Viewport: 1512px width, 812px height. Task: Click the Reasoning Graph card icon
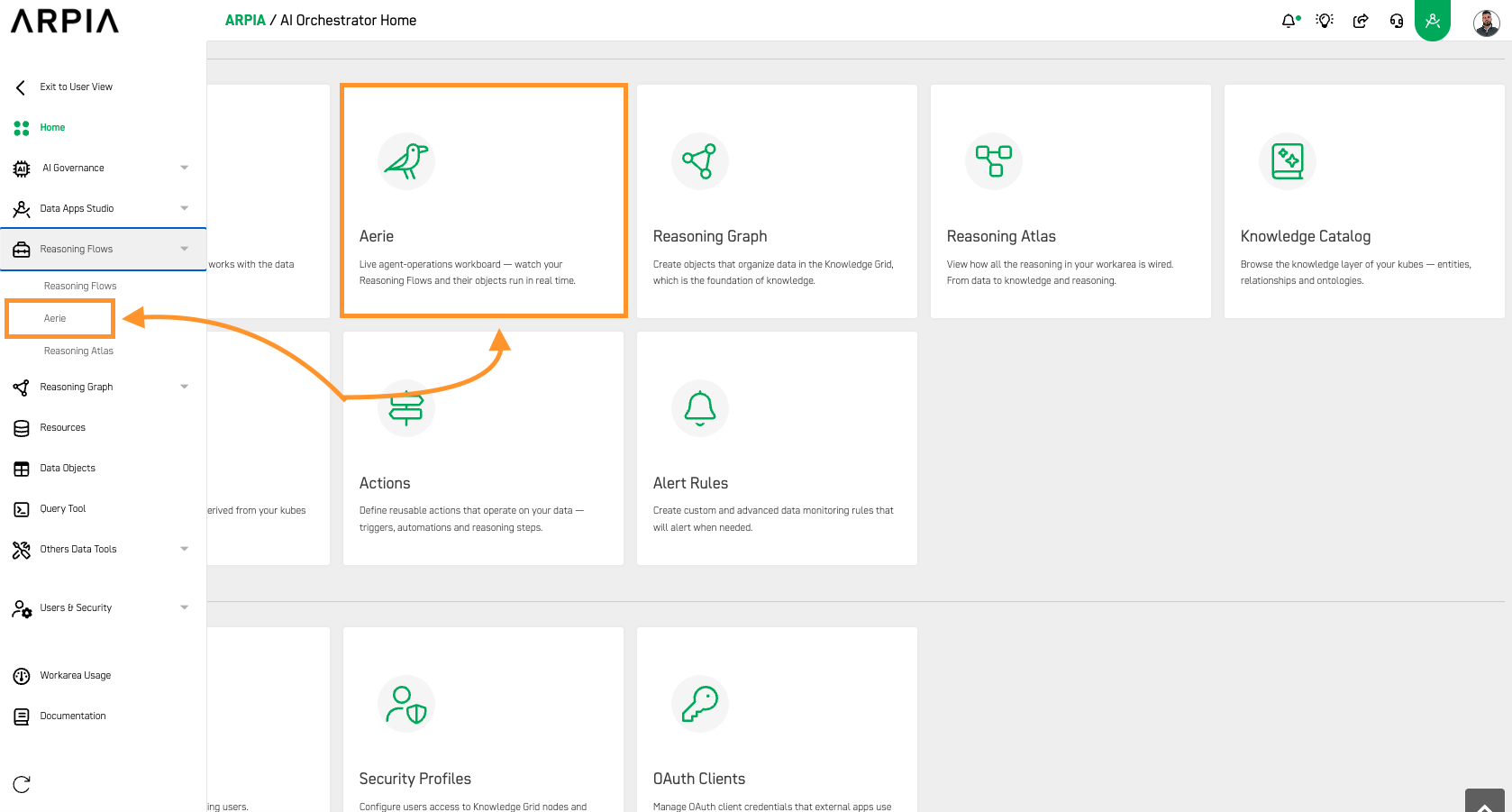pyautogui.click(x=700, y=161)
